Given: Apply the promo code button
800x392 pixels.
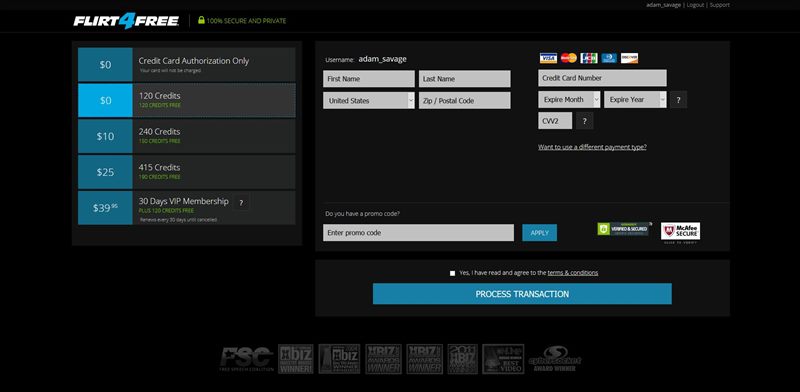Looking at the screenshot, I should click(539, 233).
